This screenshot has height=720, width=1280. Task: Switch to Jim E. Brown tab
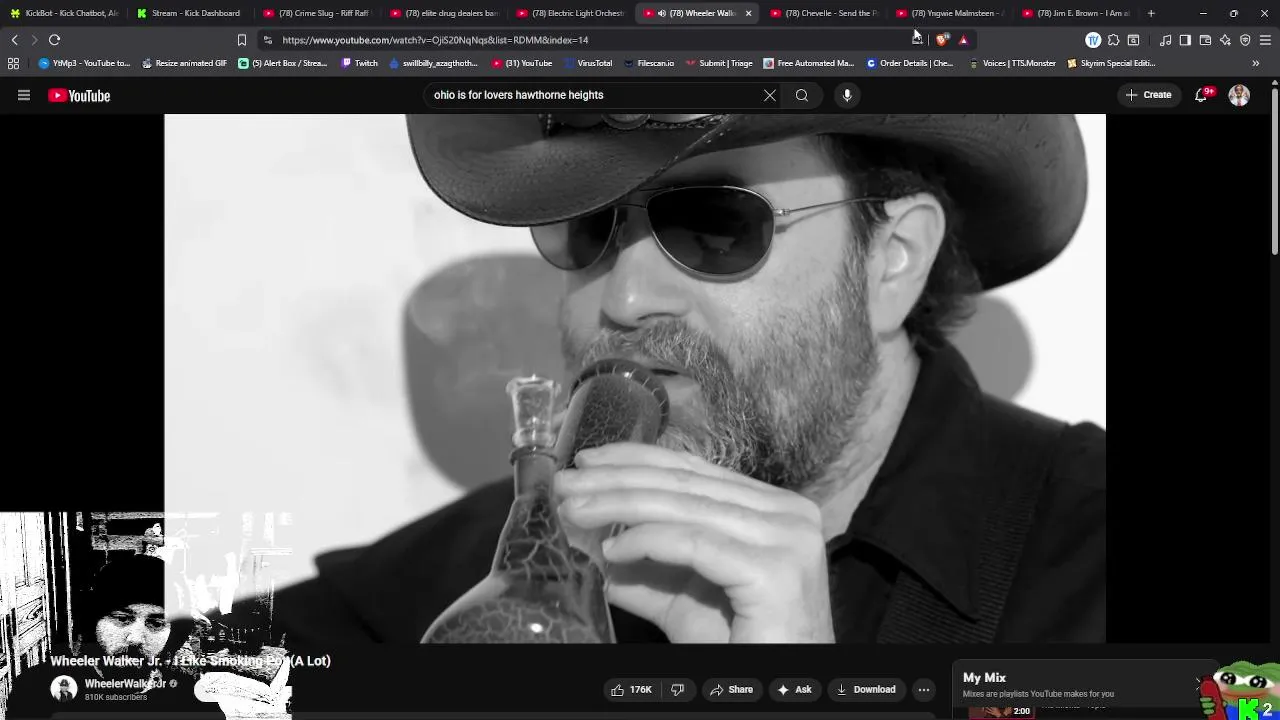[1076, 13]
